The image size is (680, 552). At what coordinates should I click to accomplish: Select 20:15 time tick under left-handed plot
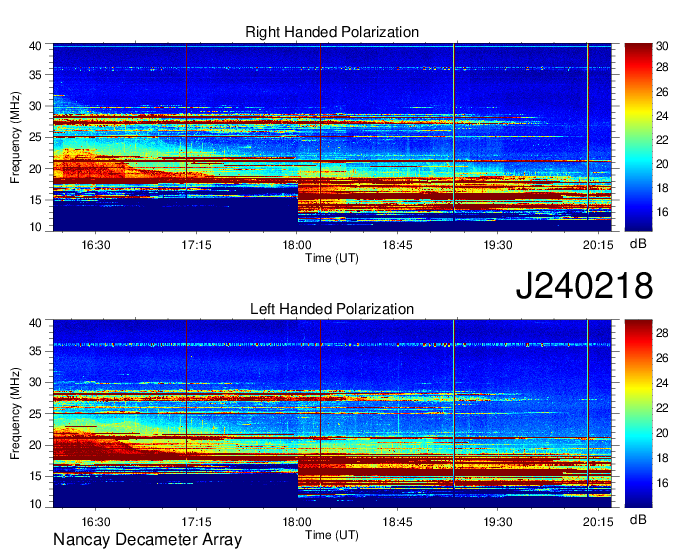[598, 522]
